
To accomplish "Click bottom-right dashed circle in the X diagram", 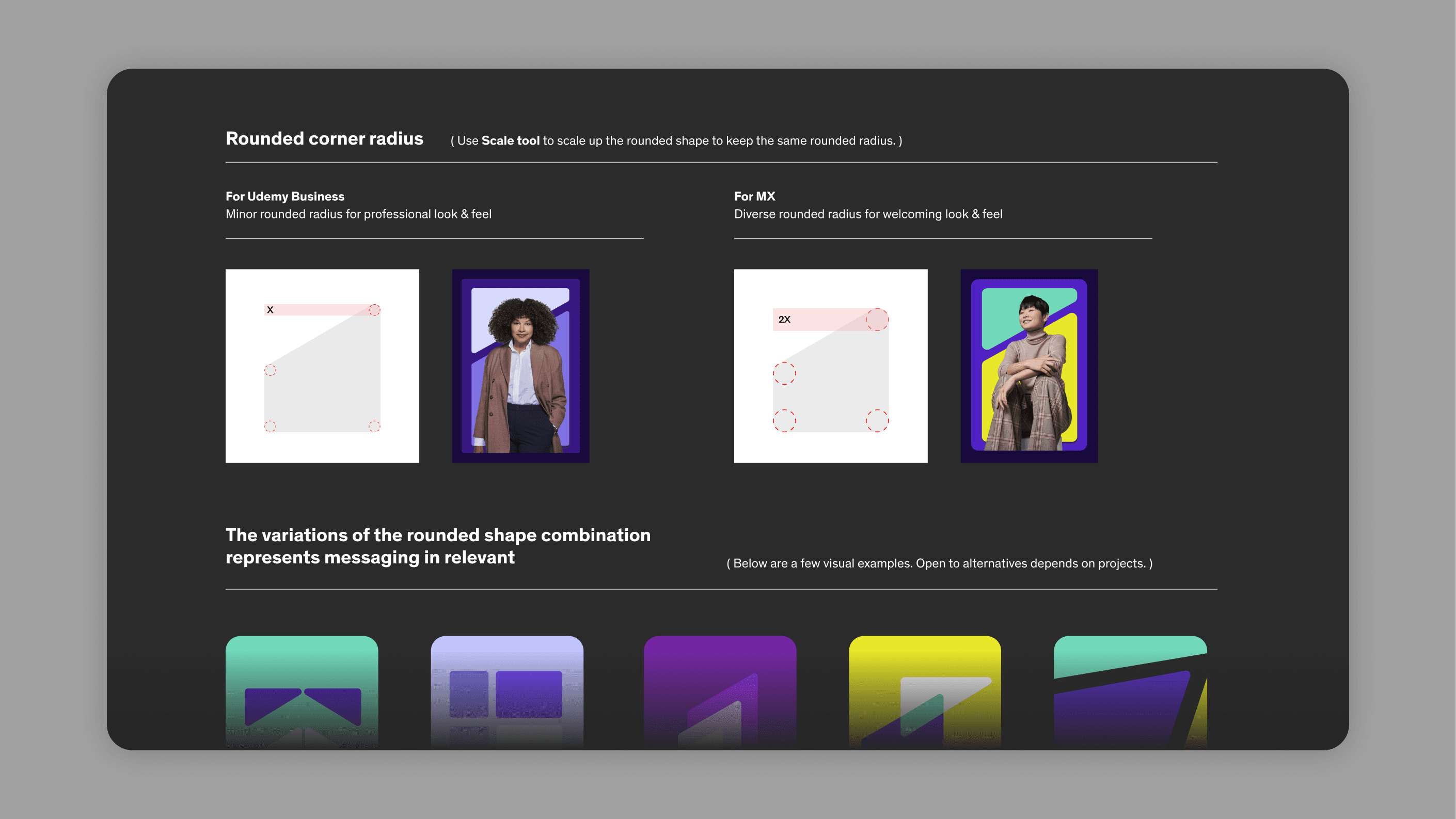I will tap(374, 426).
